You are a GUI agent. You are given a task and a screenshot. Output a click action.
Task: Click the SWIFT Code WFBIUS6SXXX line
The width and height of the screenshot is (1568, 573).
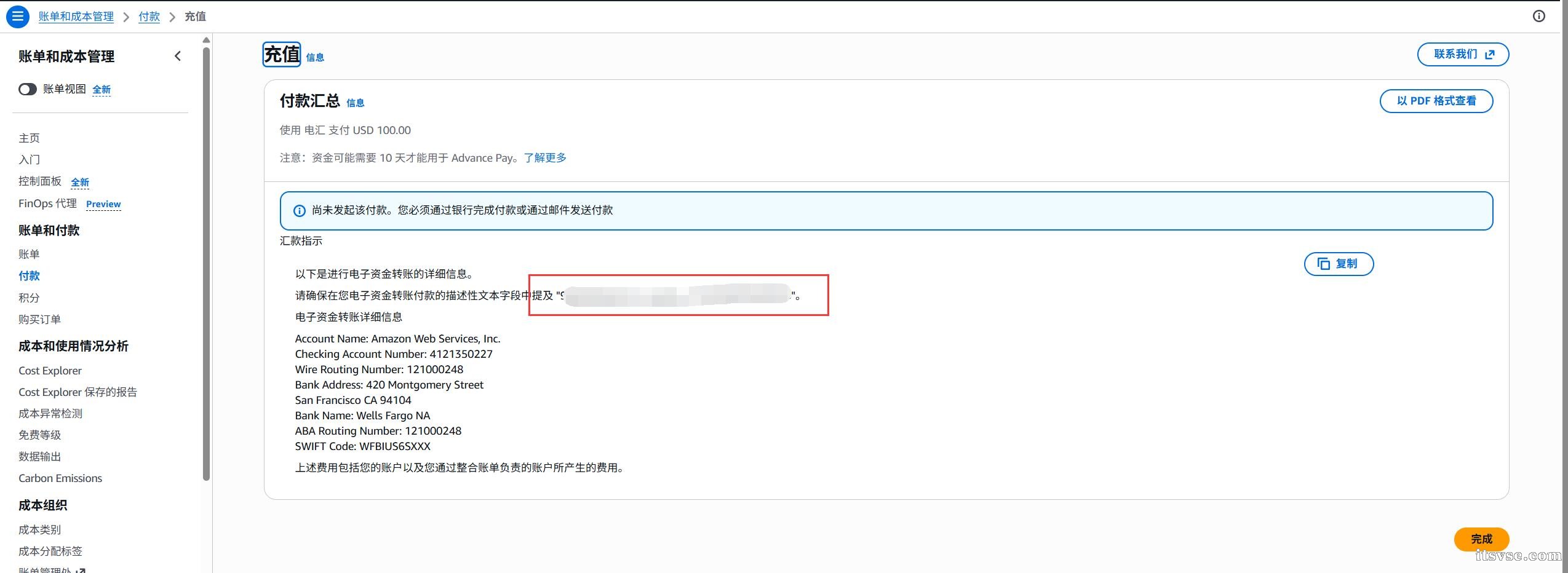coord(363,446)
